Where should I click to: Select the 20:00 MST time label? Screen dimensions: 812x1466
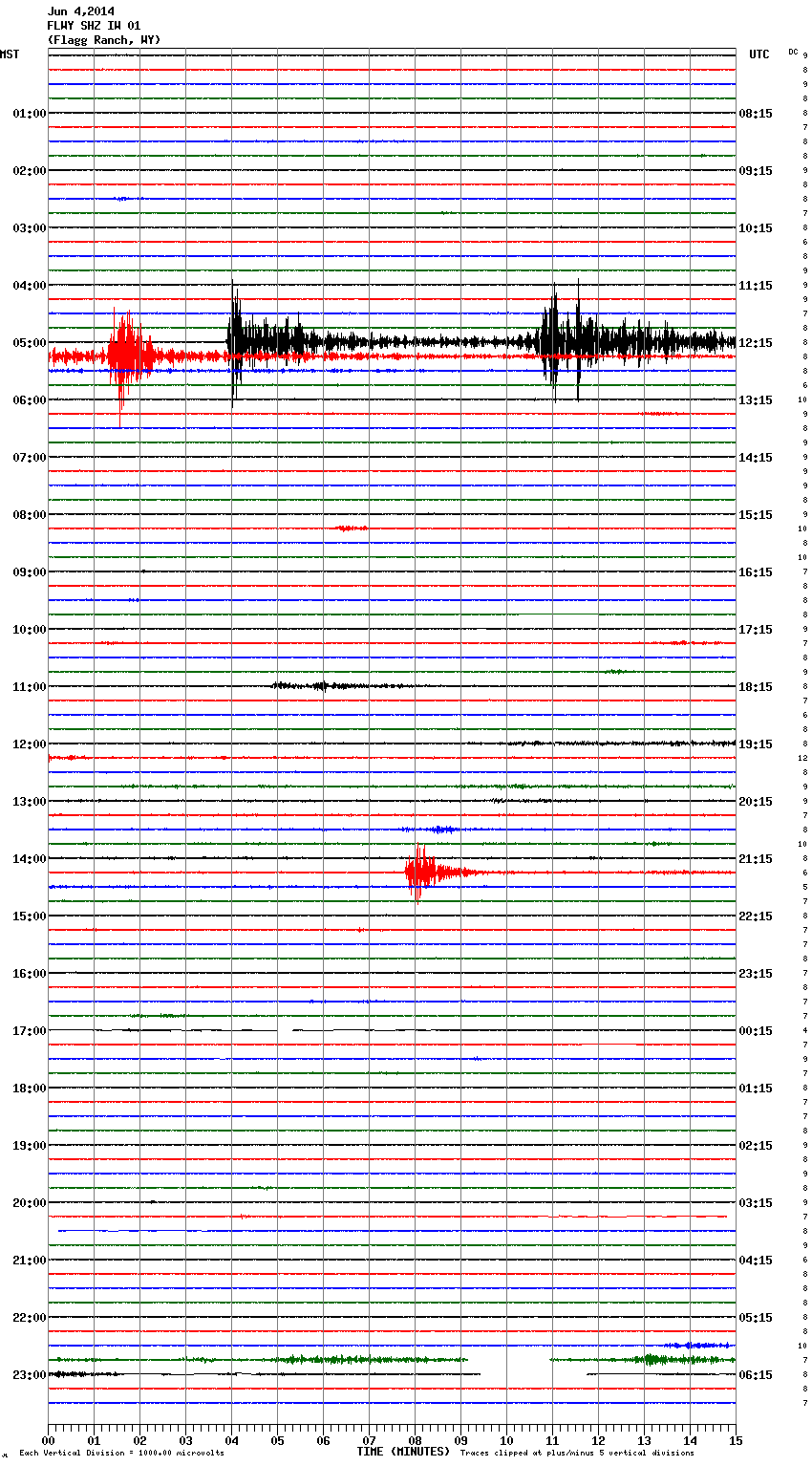coord(30,1203)
